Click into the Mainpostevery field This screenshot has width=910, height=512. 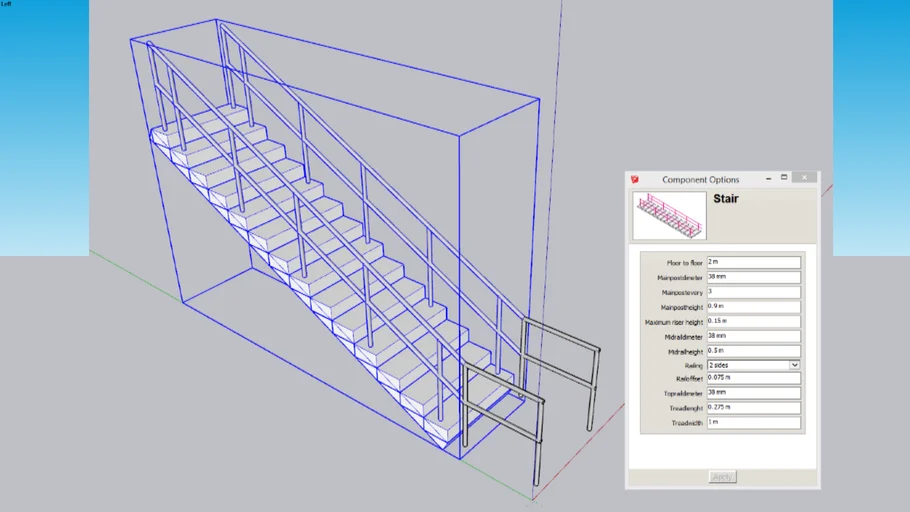coord(754,292)
